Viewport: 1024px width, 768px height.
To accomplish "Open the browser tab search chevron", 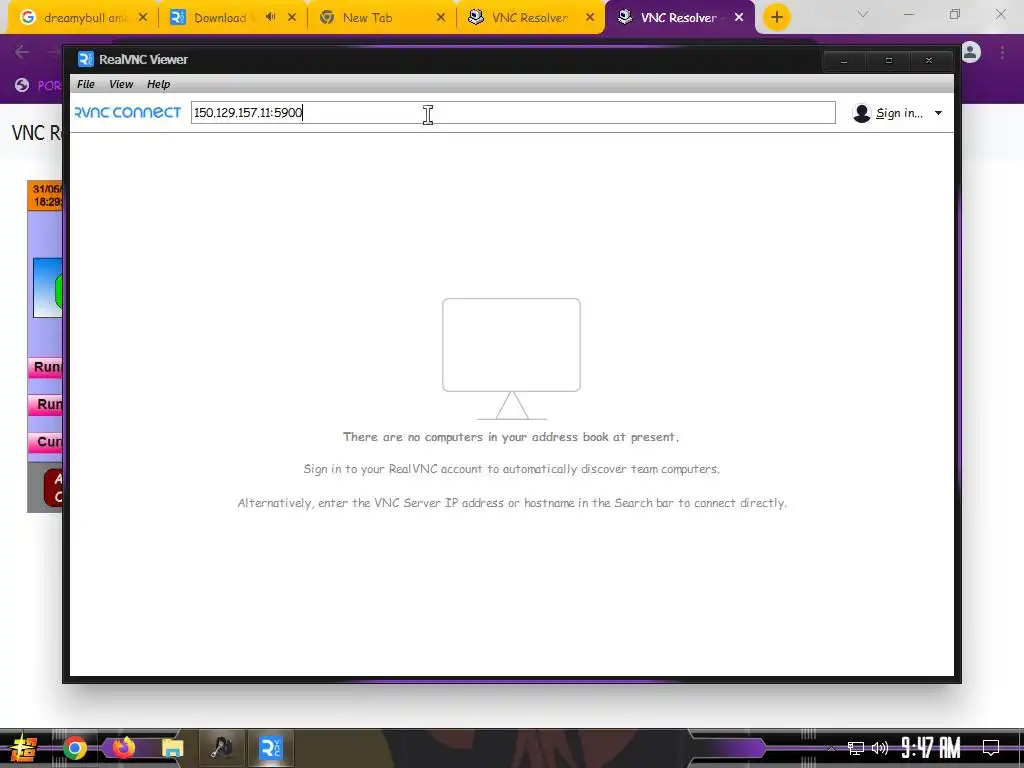I will (863, 14).
